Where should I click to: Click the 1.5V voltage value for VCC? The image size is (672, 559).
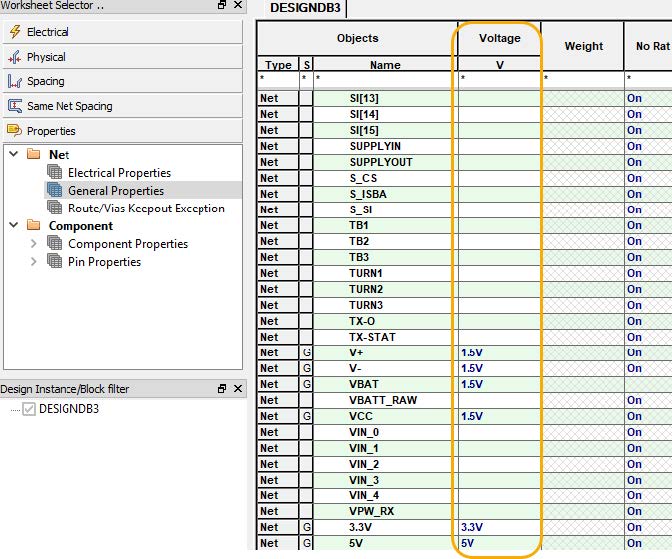pyautogui.click(x=472, y=416)
